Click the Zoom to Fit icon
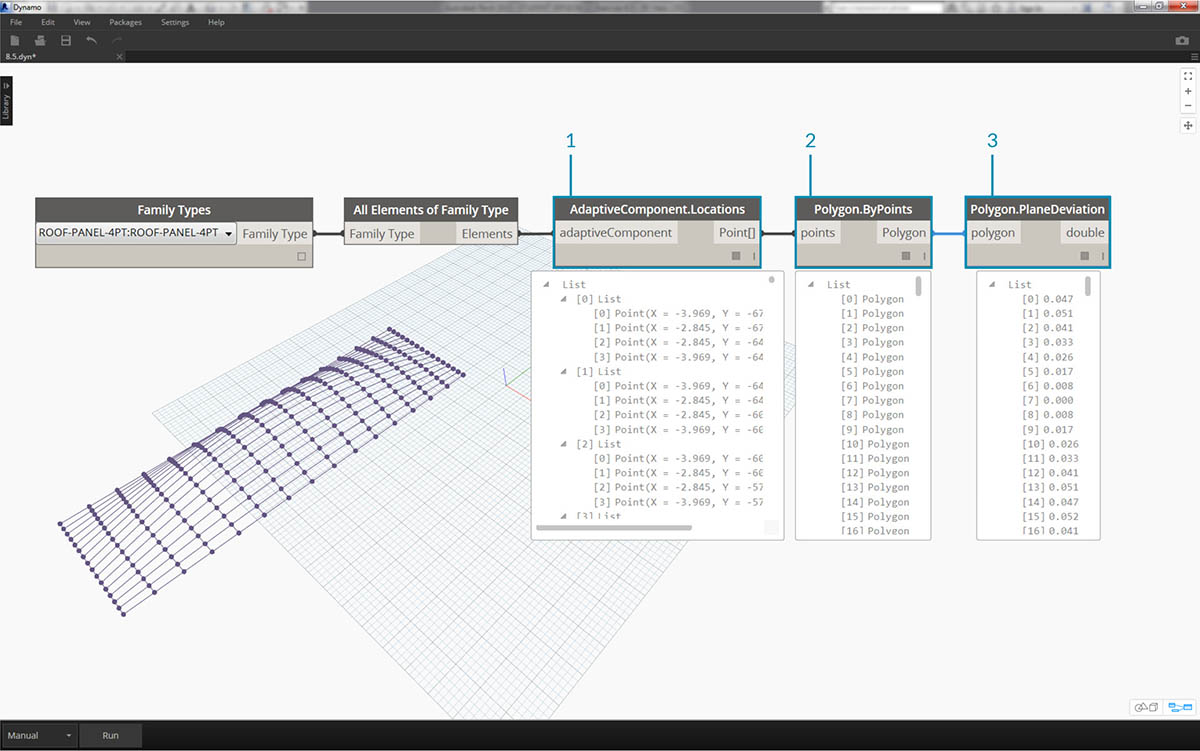Screen dimensions: 1200x751 (1188, 76)
